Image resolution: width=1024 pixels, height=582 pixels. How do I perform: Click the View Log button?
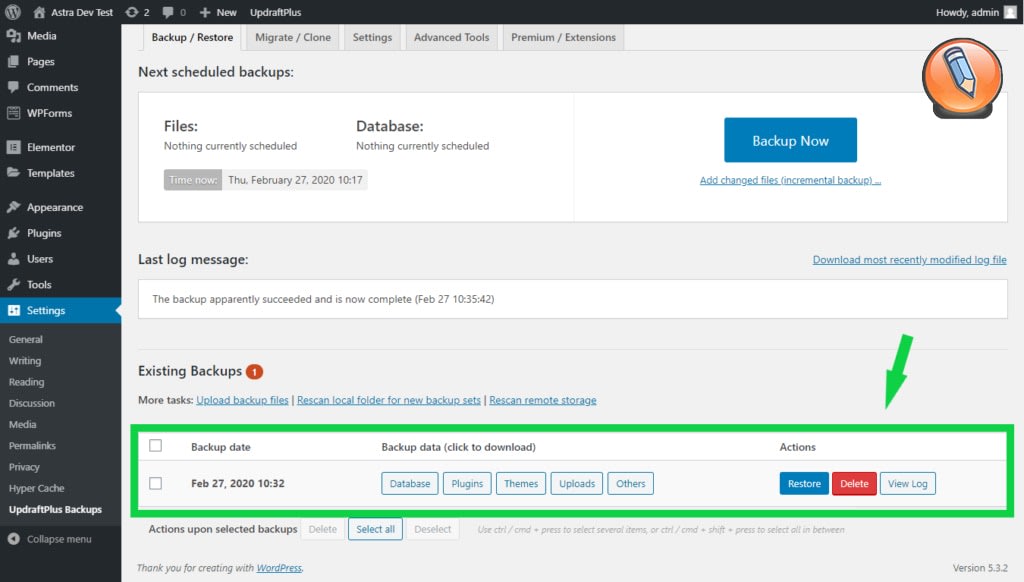[907, 483]
